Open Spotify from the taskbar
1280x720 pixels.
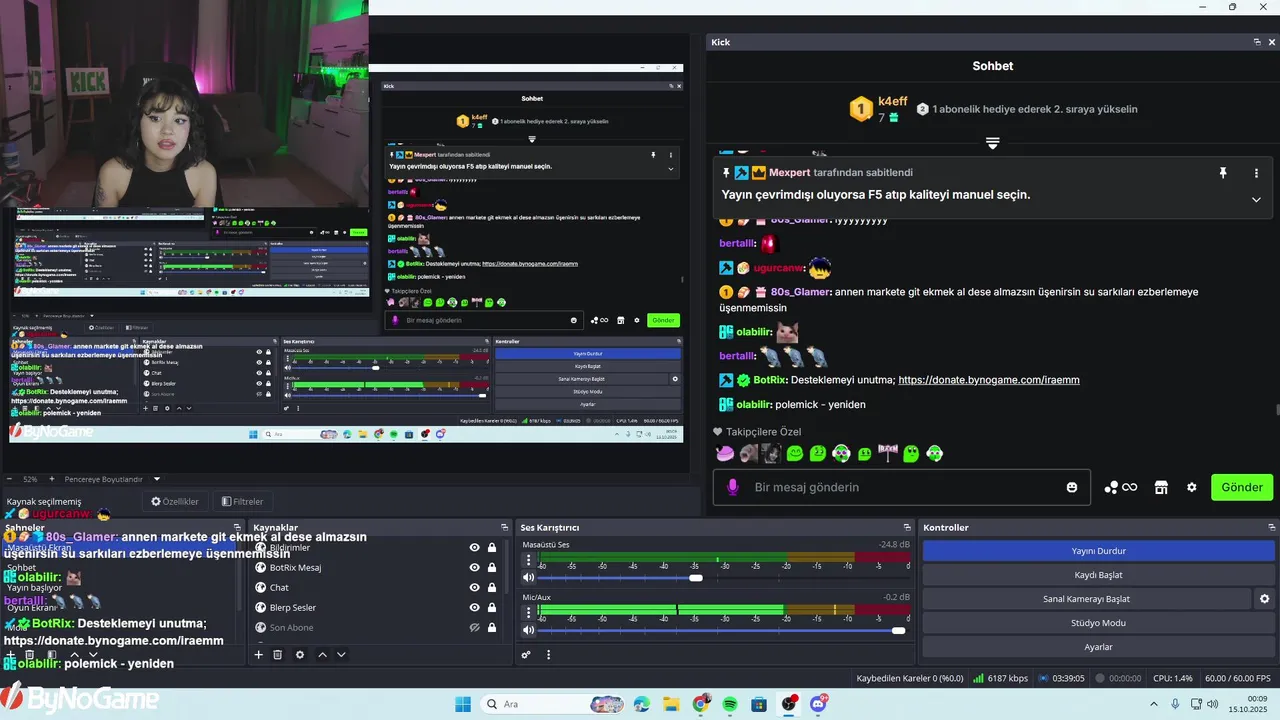click(730, 704)
